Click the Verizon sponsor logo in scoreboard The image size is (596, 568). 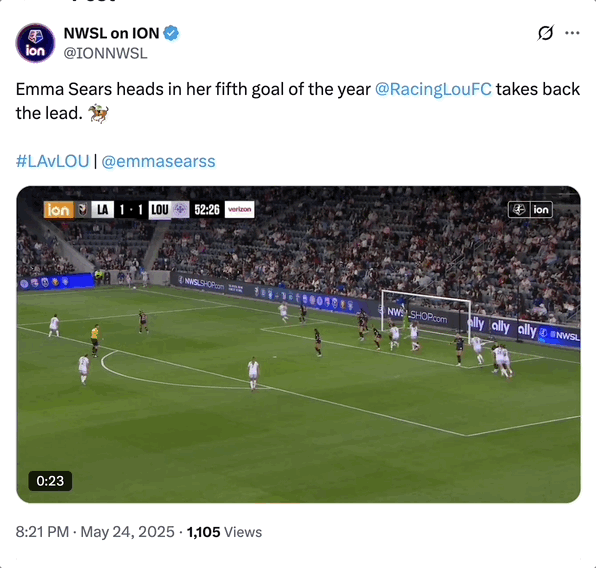click(x=239, y=209)
